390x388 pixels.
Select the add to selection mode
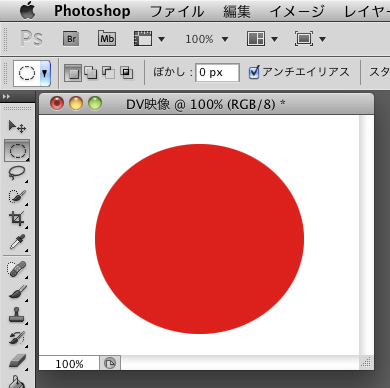pyautogui.click(x=90, y=72)
